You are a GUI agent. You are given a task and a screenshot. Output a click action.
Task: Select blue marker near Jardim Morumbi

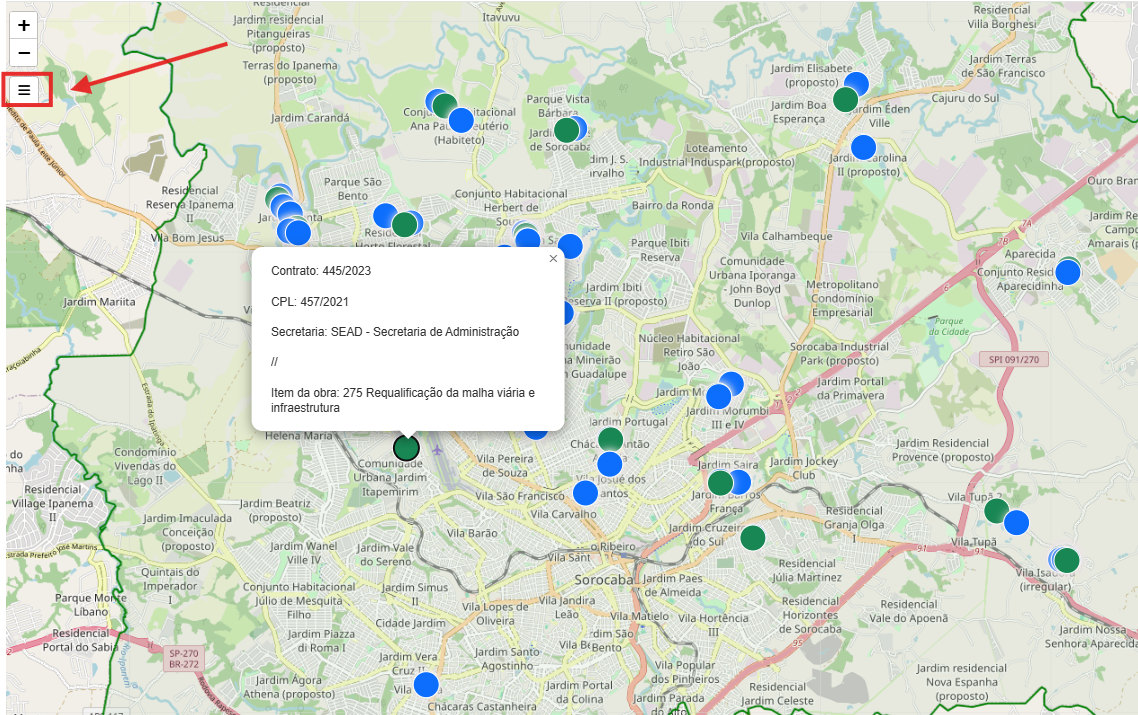[718, 397]
